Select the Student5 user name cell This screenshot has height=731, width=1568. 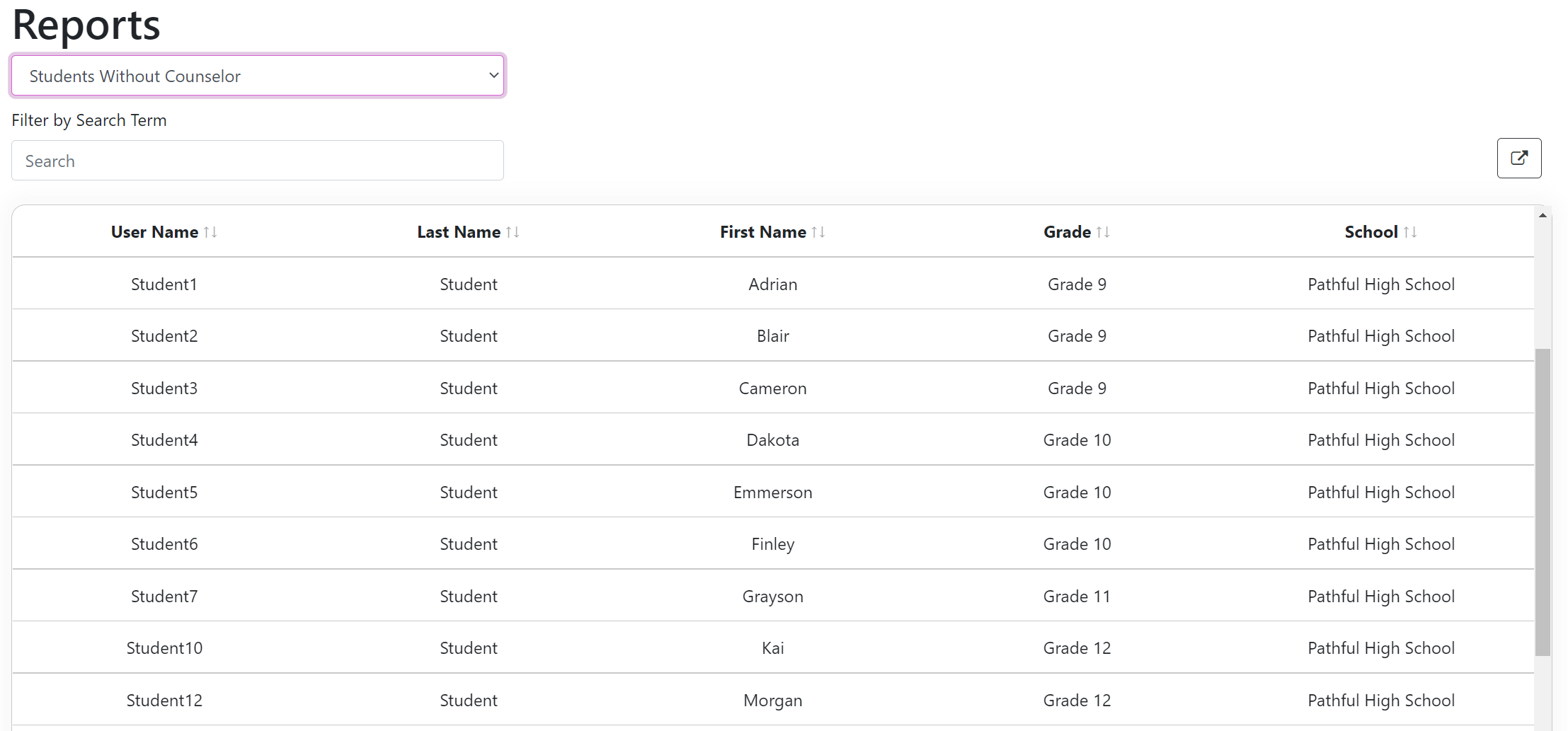pos(164,493)
